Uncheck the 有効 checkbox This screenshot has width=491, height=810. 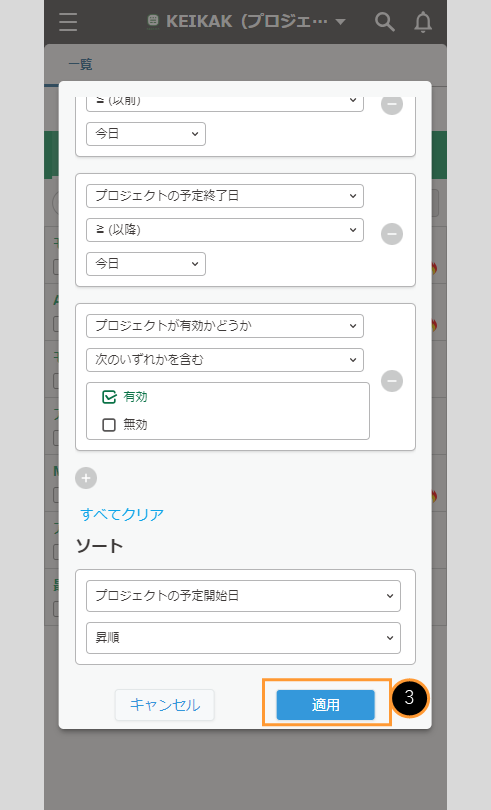(109, 397)
